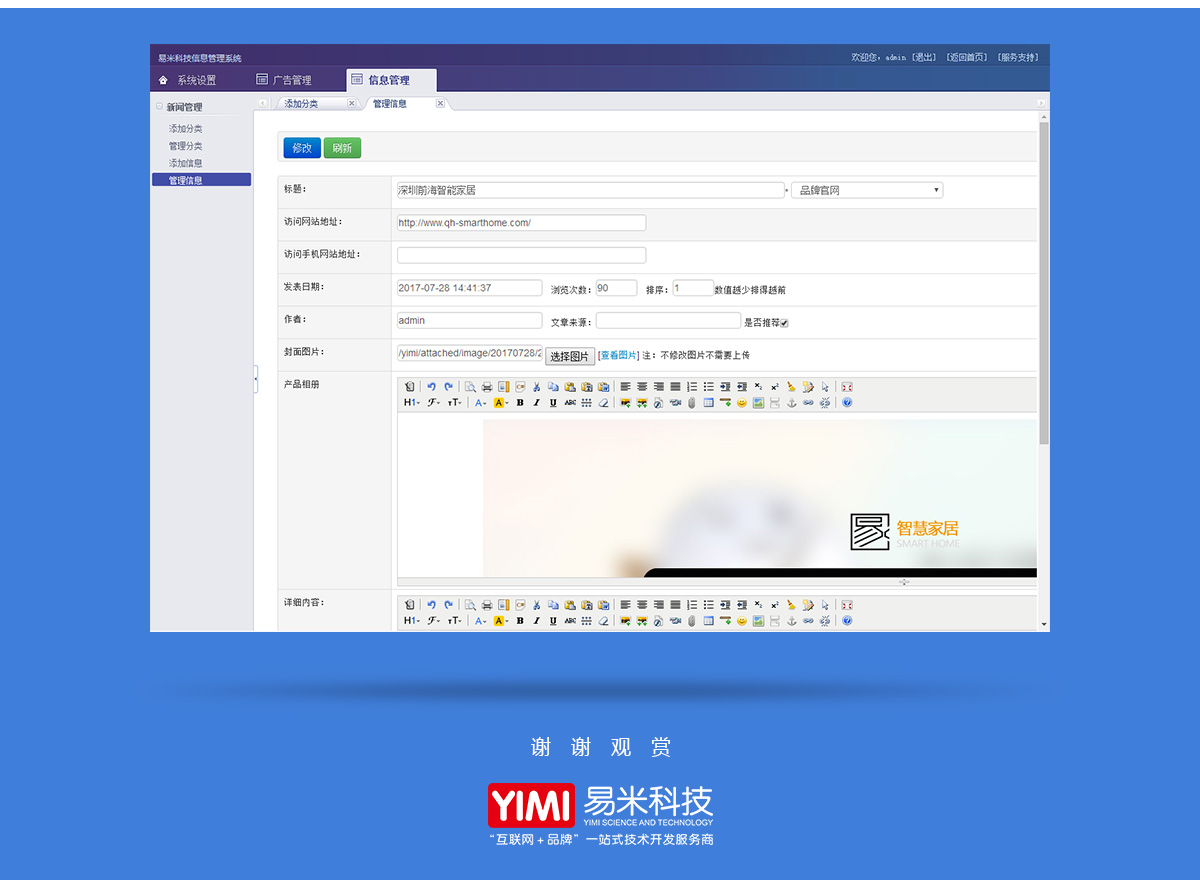Open highlight color picker in 产品相册 editor
Viewport: 1200px width, 880px height.
[501, 403]
